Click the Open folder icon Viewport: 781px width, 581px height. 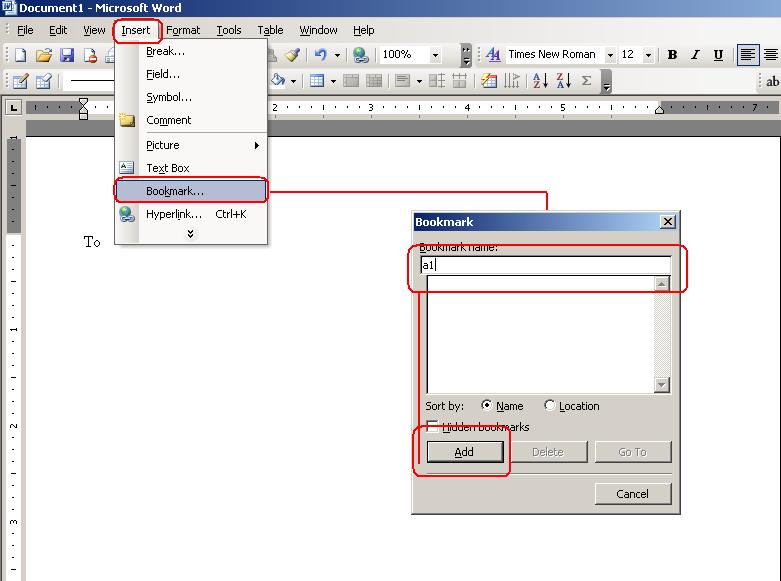[x=43, y=55]
